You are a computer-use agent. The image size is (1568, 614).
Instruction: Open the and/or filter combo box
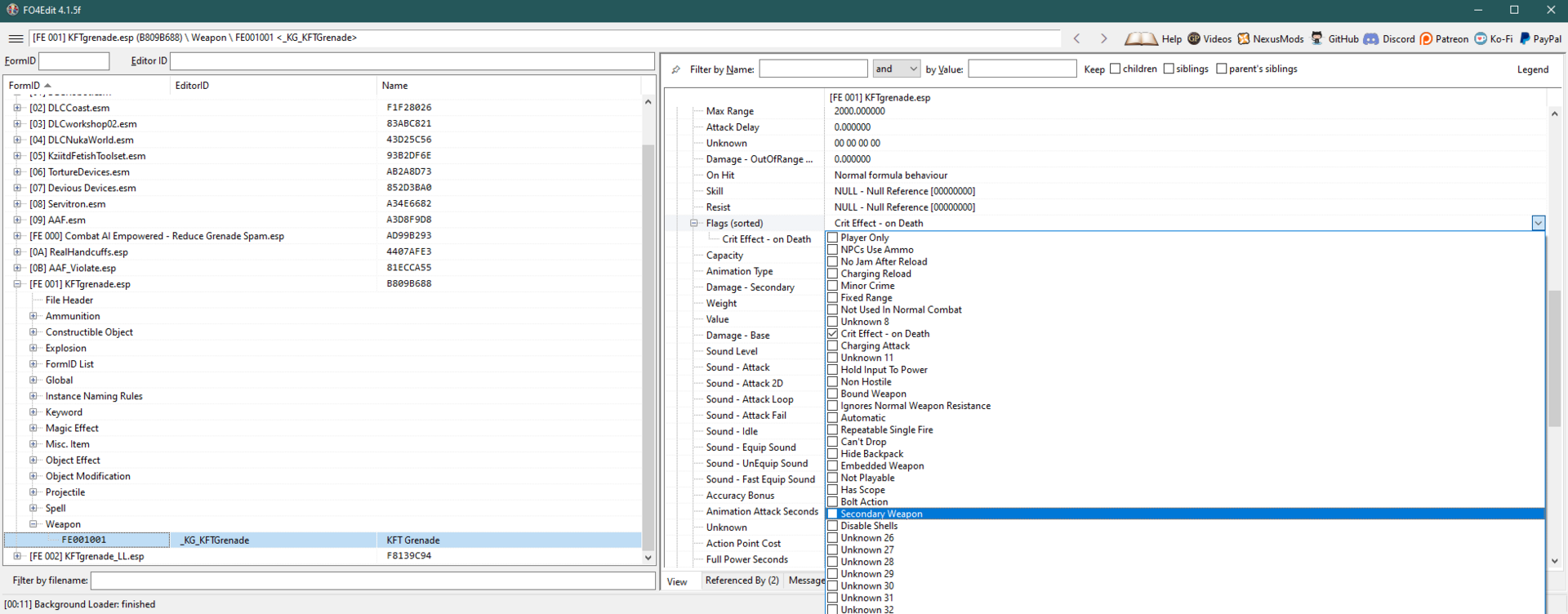(x=897, y=69)
